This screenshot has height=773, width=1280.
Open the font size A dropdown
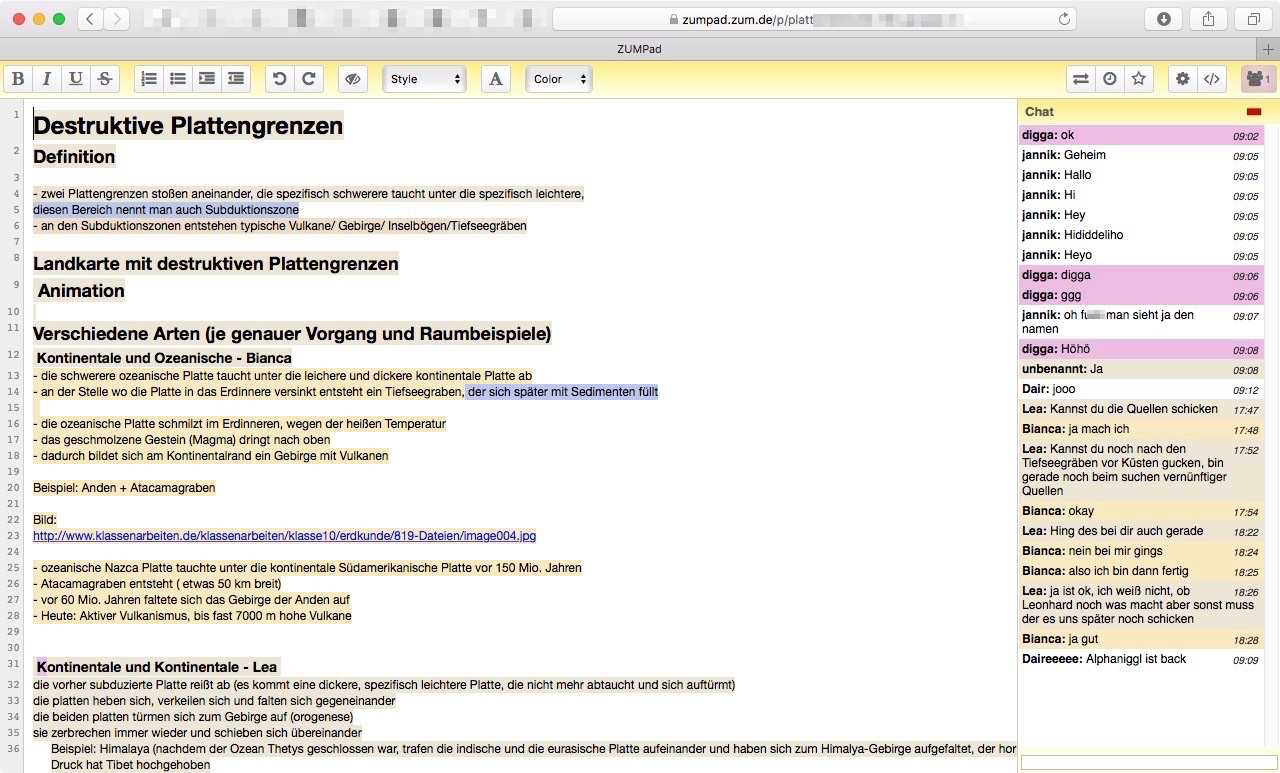point(496,79)
